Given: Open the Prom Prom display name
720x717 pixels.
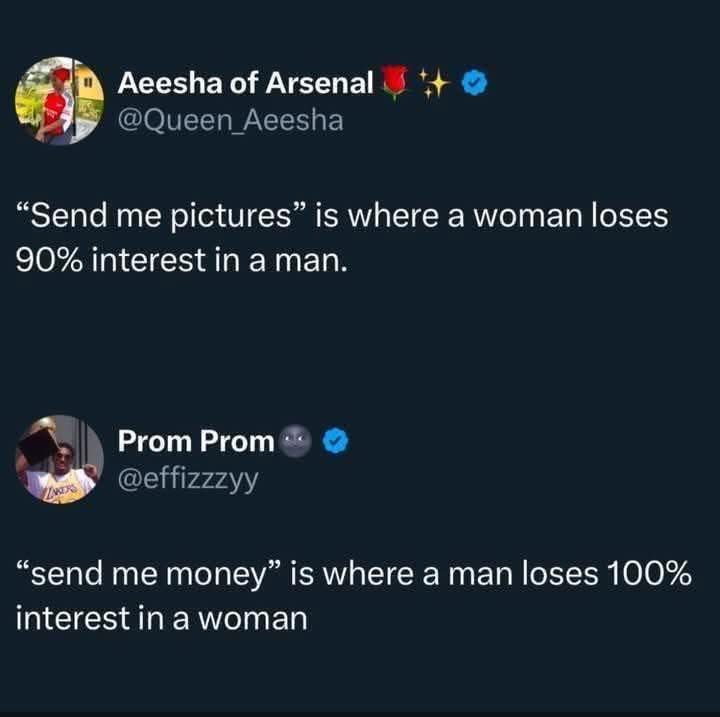Looking at the screenshot, I should point(196,441).
